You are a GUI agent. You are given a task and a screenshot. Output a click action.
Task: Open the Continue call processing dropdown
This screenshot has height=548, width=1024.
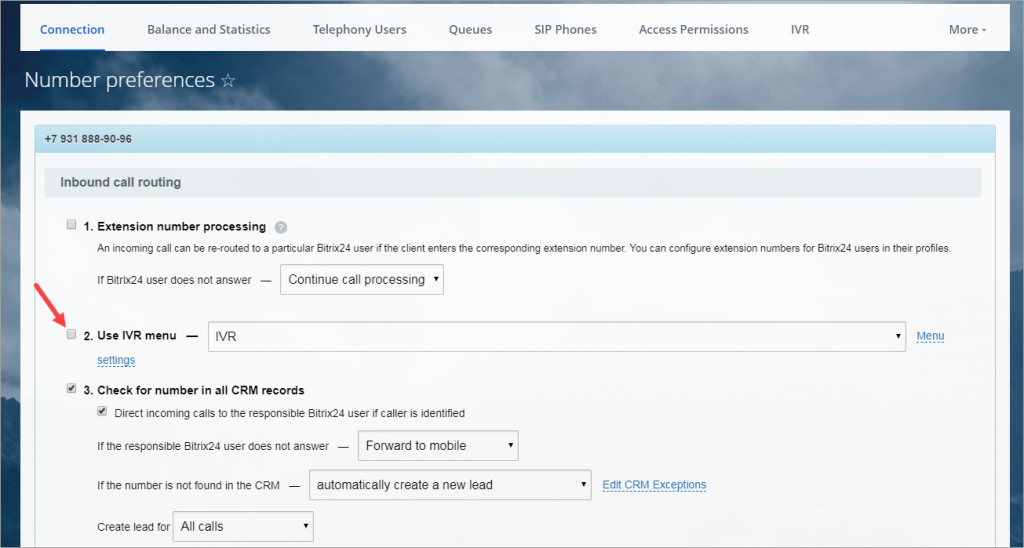[362, 280]
